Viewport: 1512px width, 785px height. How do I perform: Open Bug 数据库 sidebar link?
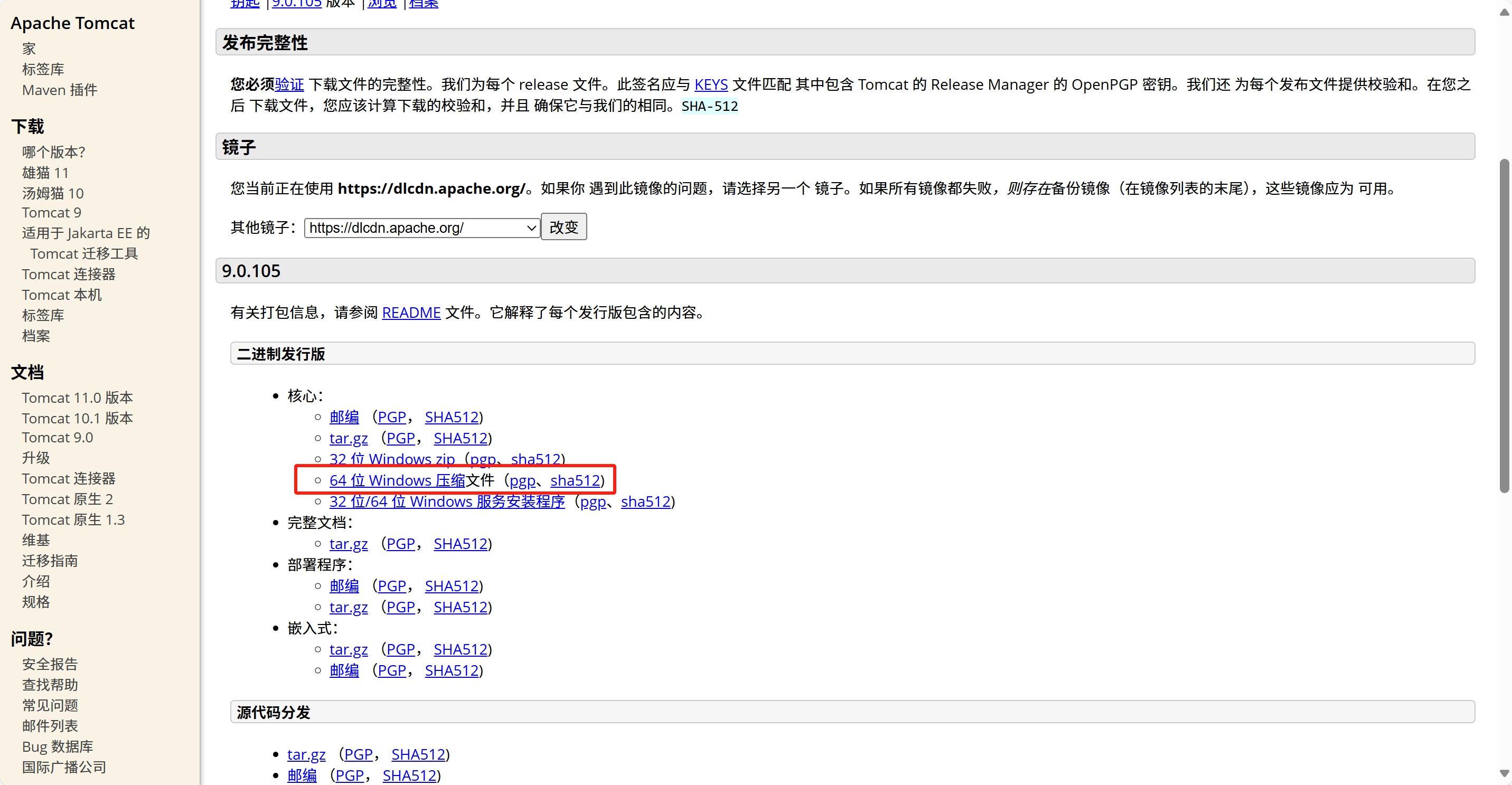pos(58,746)
